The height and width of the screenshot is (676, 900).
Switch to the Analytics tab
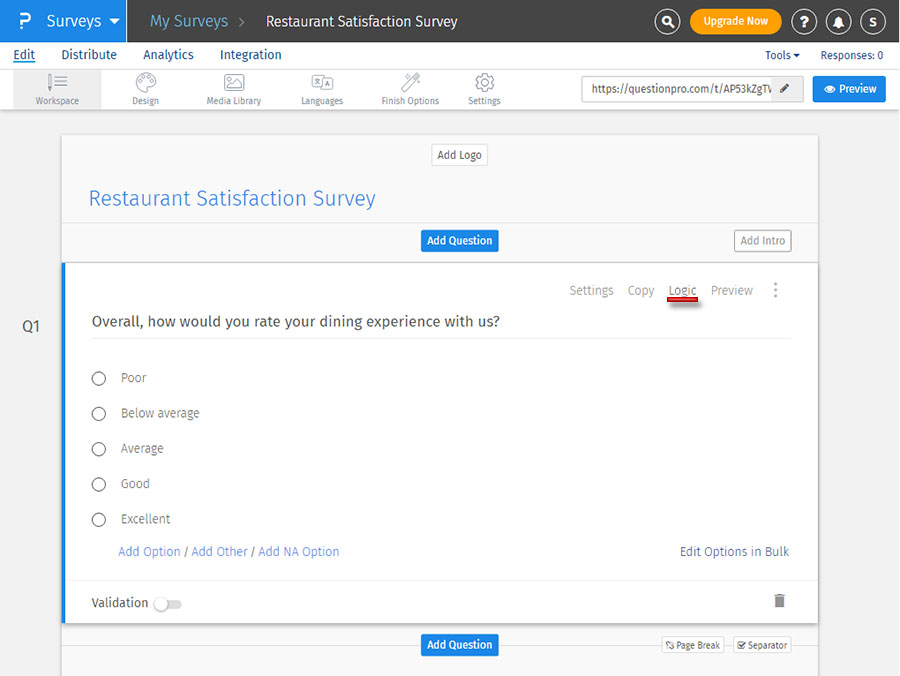pyautogui.click(x=168, y=55)
